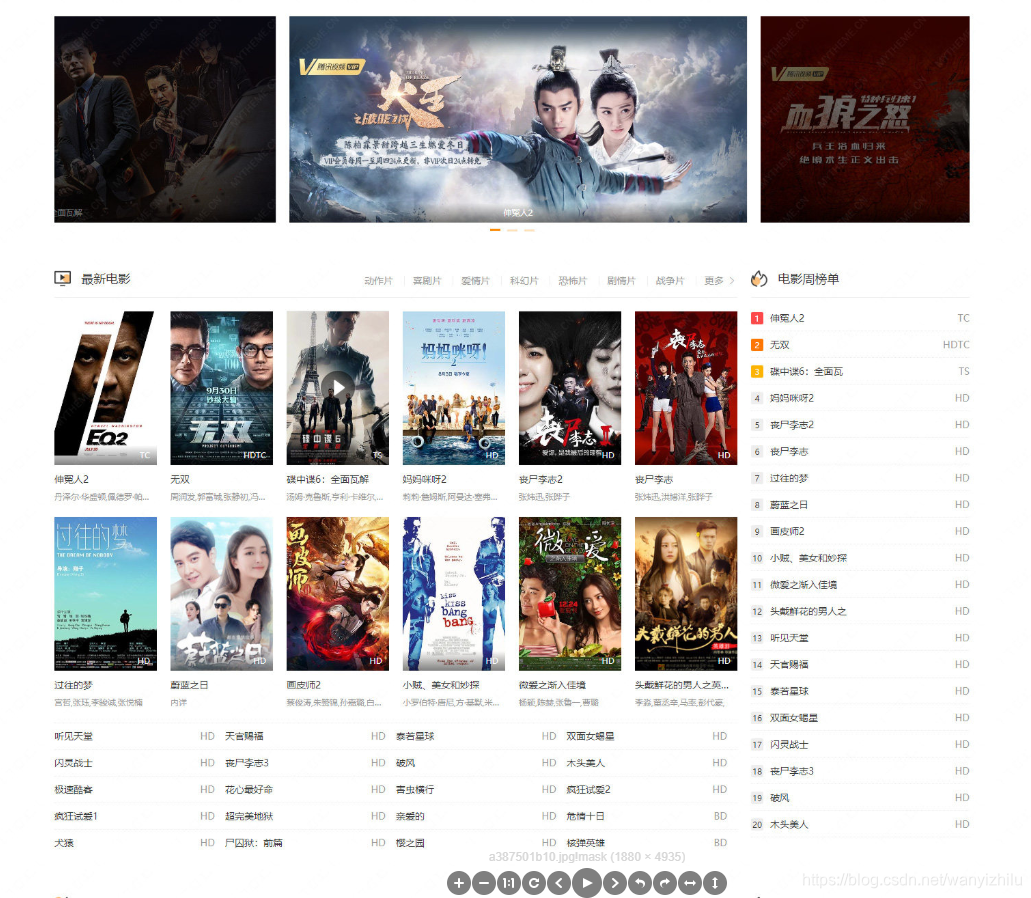
Task: Open 疯狂试爱1 in the bottom text list
Action: [76, 816]
